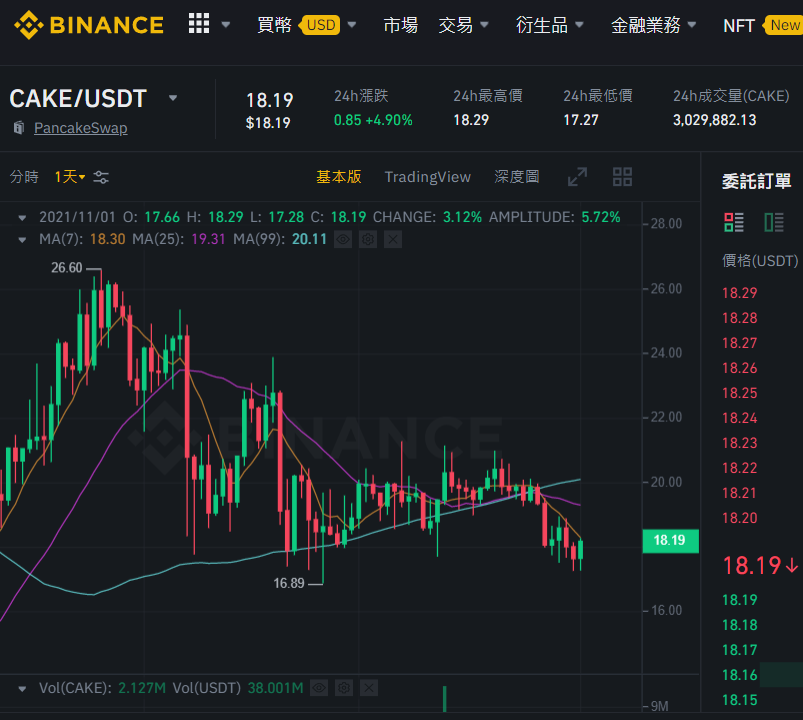Click the 委託訂單 order book heading

(756, 181)
